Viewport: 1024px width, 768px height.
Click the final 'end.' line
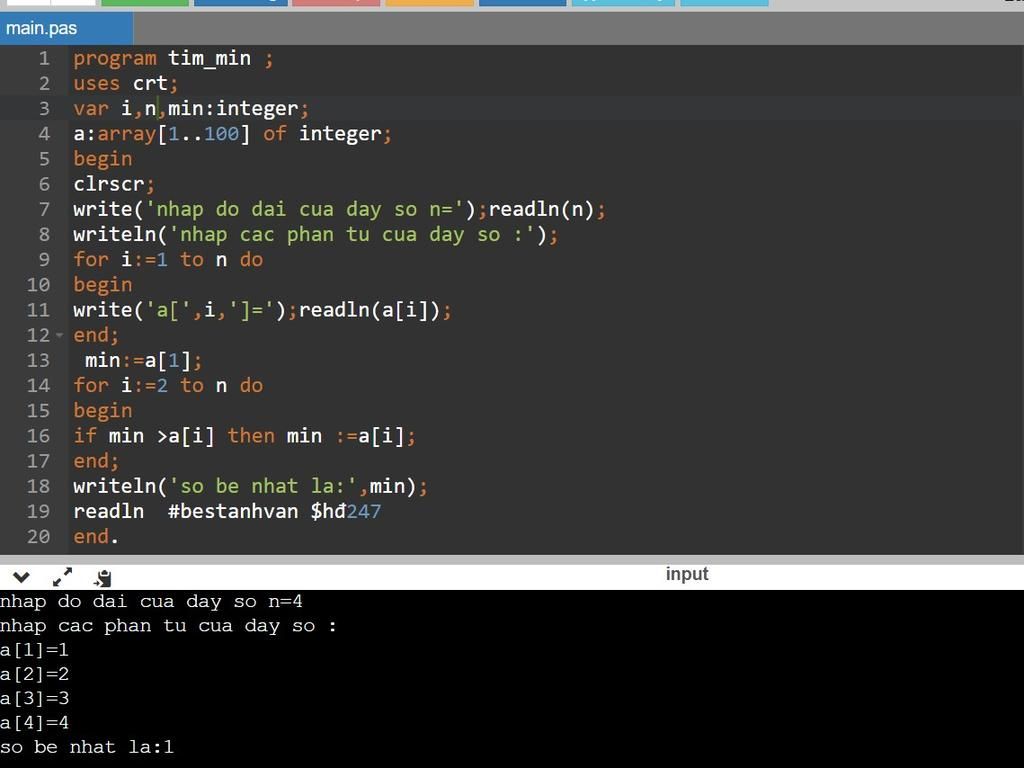click(x=96, y=537)
